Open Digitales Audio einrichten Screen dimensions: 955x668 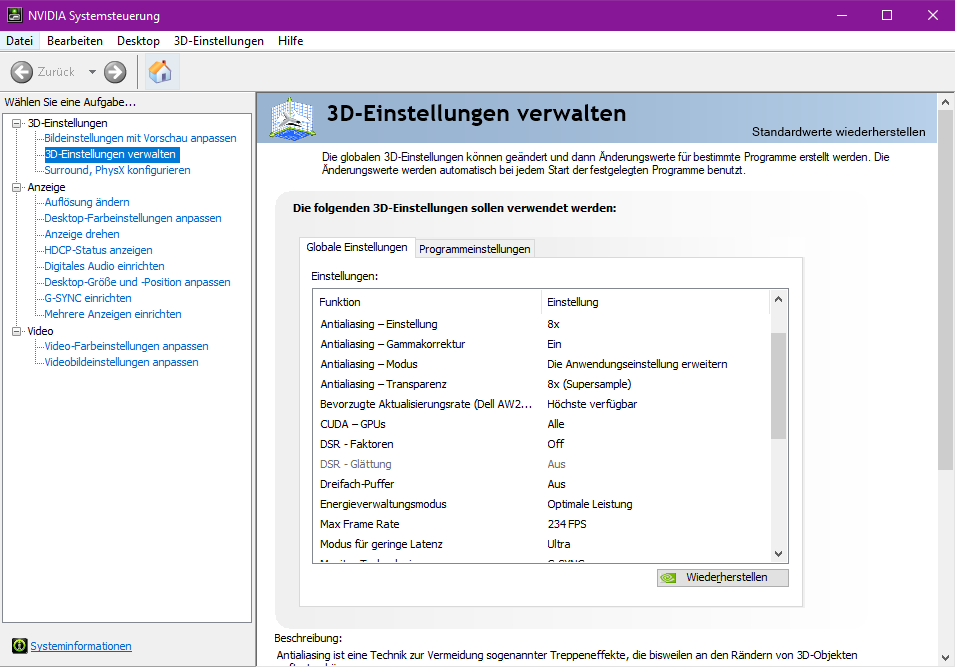click(104, 266)
